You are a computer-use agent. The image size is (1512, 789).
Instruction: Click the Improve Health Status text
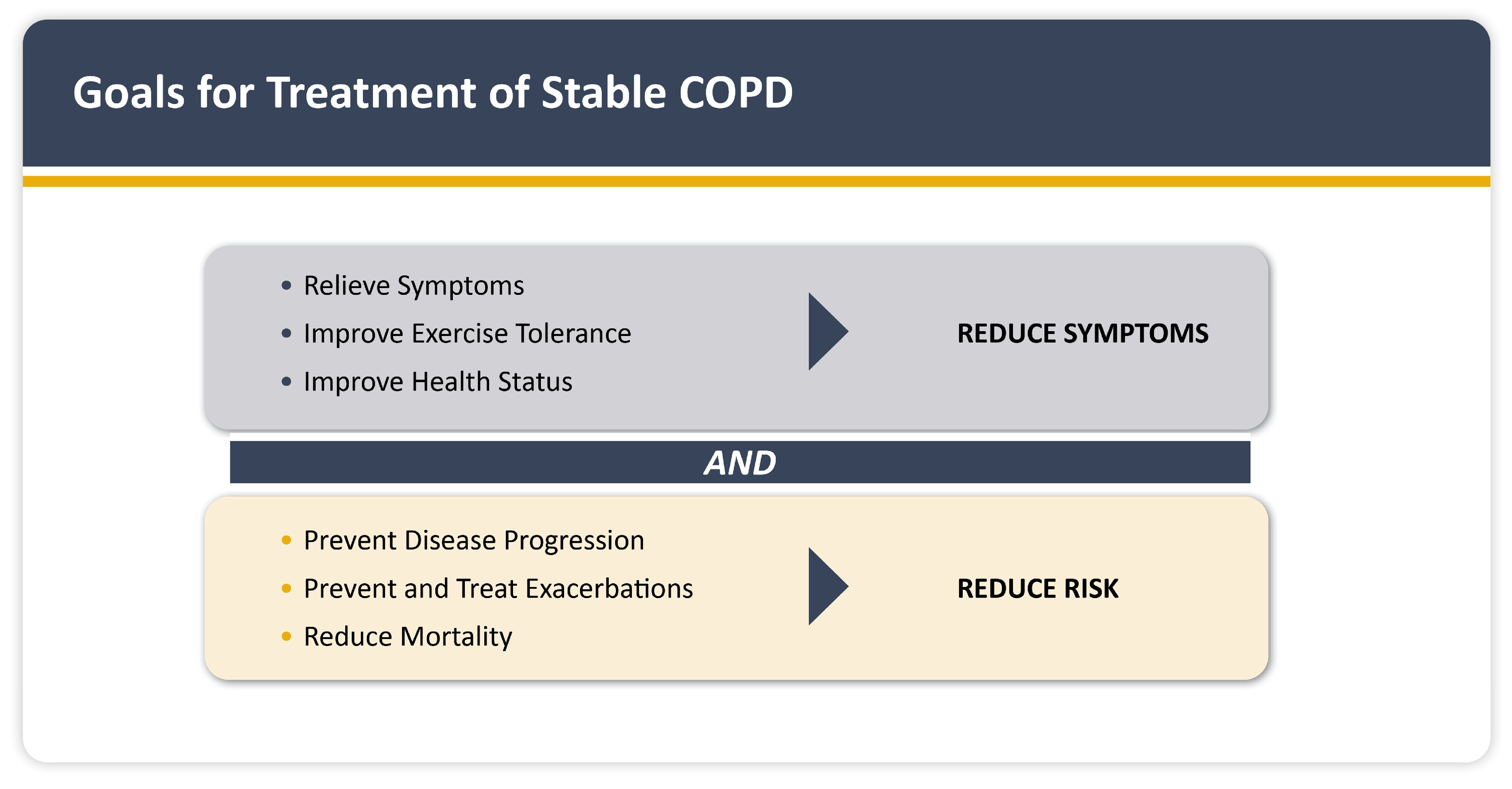point(437,382)
